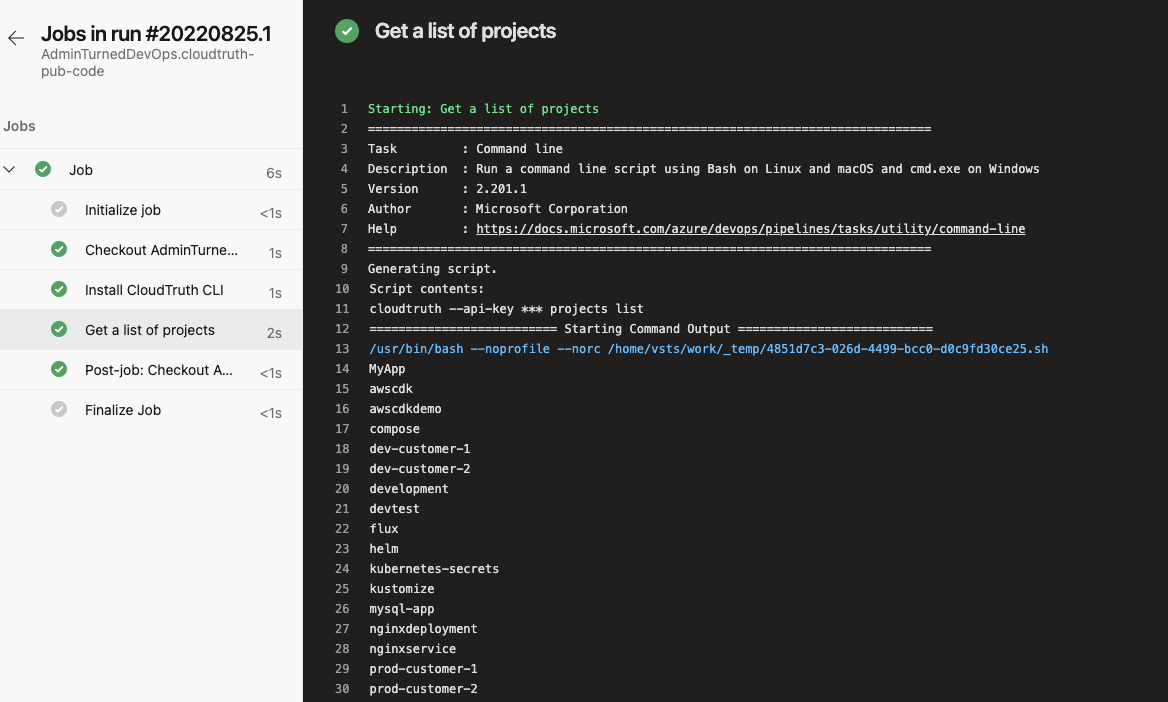Click the nginxdeployment output line

coord(423,629)
